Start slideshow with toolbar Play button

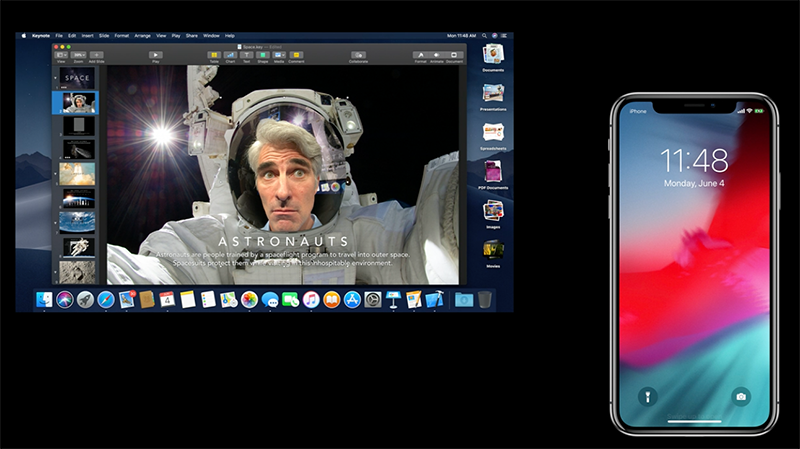click(156, 55)
